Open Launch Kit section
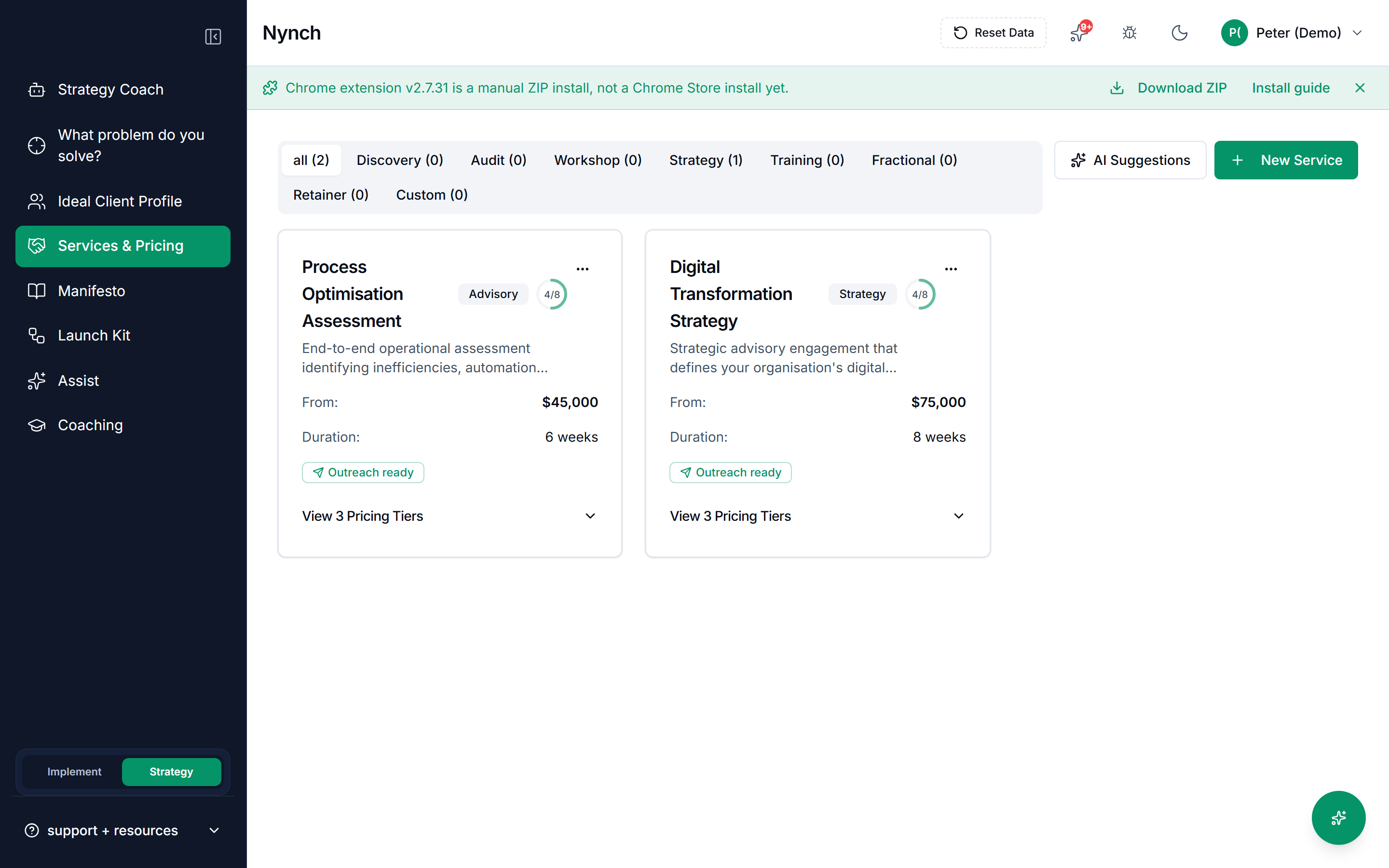The height and width of the screenshot is (868, 1389). pos(123,335)
